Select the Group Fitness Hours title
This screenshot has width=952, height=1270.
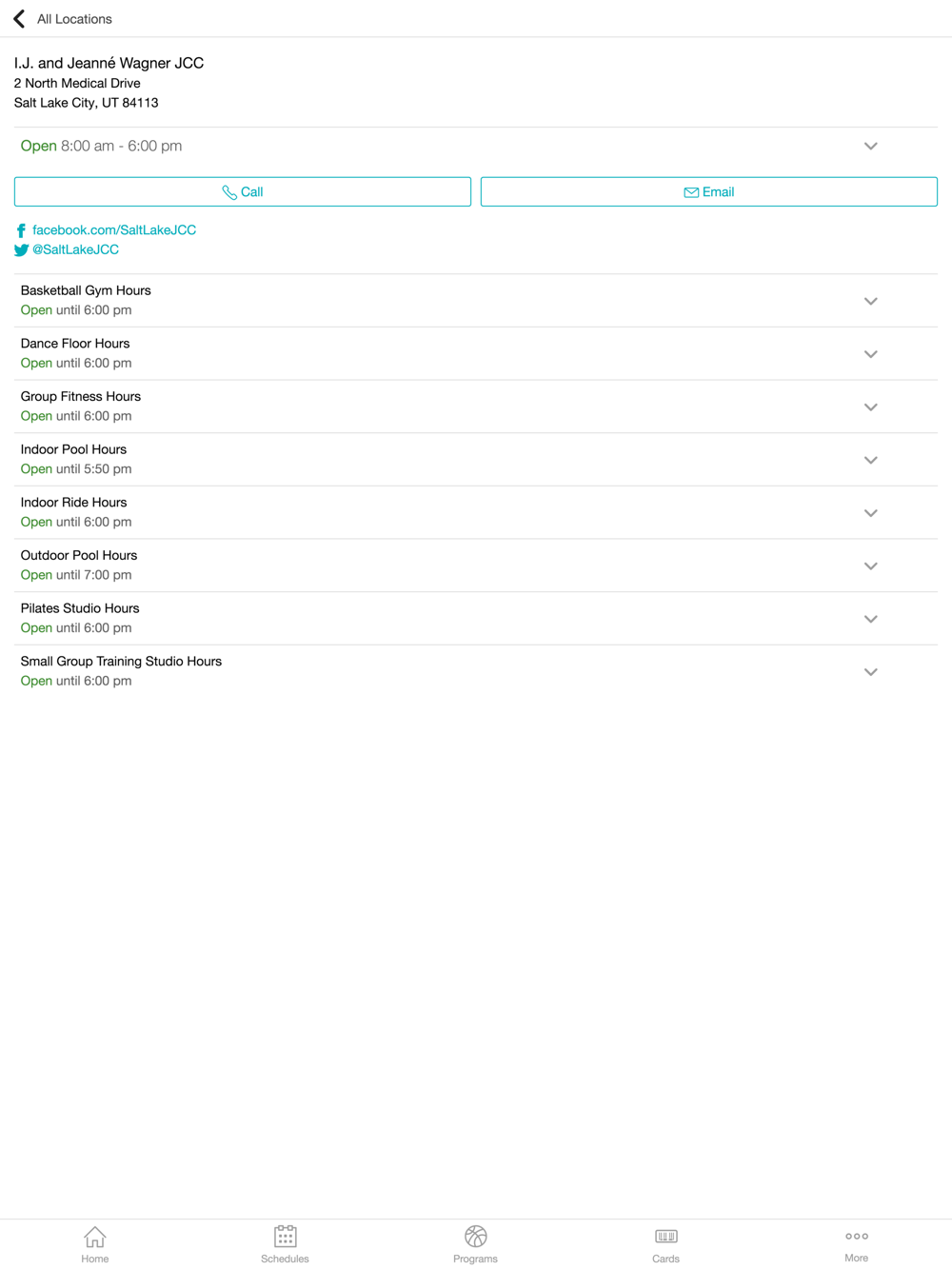pyautogui.click(x=81, y=396)
